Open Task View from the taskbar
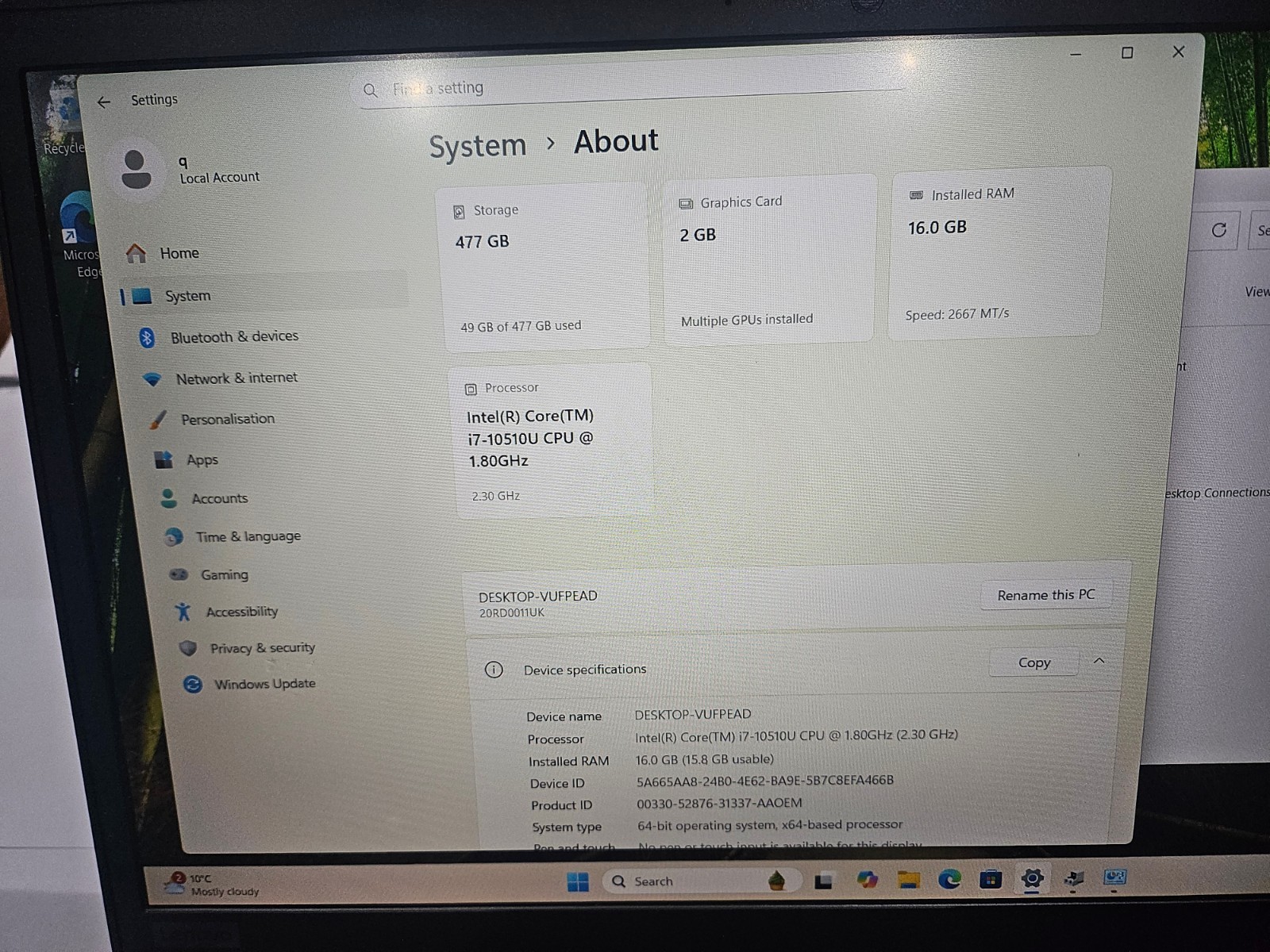This screenshot has height=952, width=1270. 823,881
